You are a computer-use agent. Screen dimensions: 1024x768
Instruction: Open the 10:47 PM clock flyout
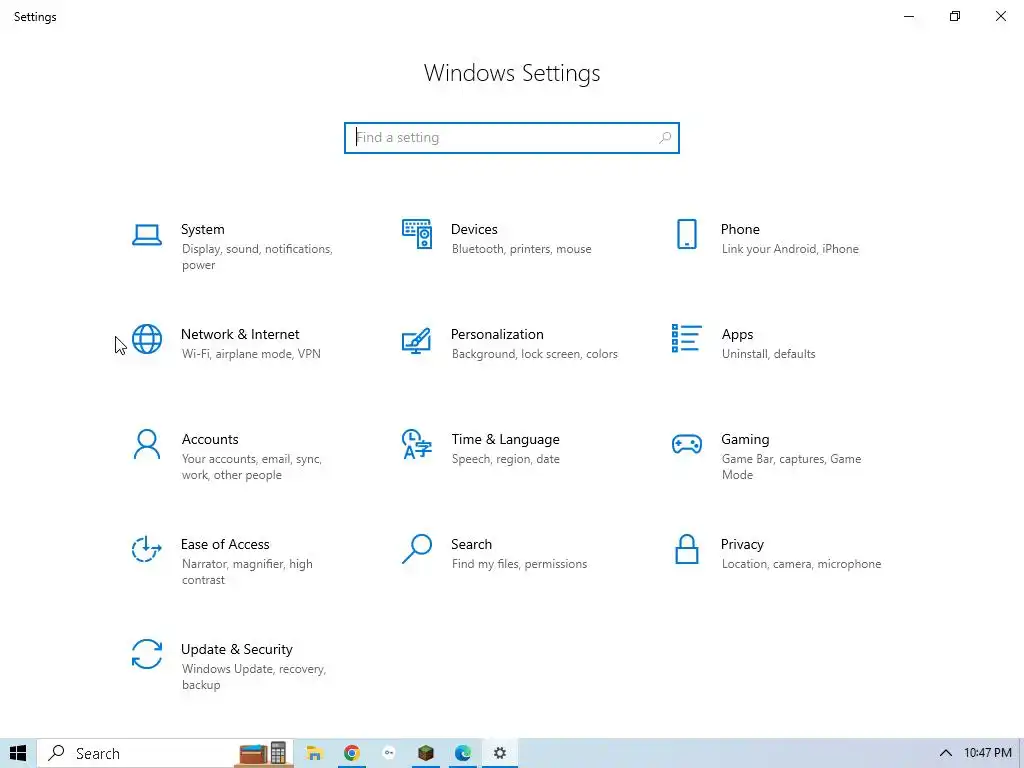pyautogui.click(x=987, y=753)
